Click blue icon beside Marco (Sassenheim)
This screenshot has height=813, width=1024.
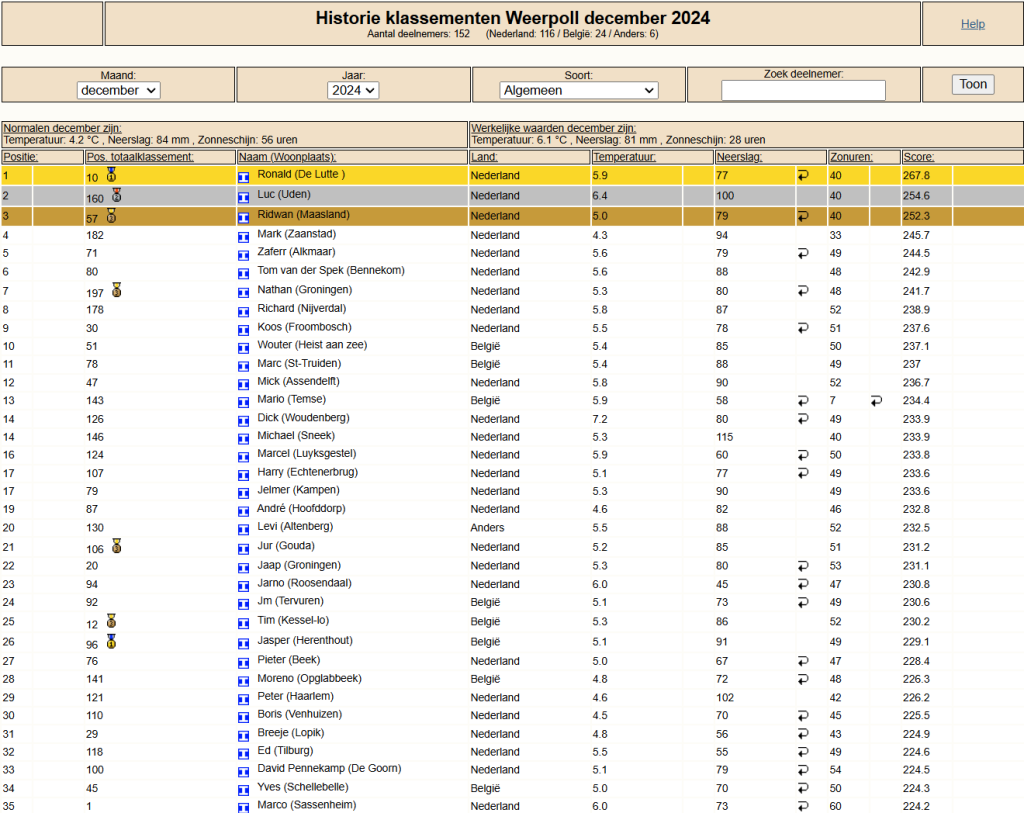point(243,806)
